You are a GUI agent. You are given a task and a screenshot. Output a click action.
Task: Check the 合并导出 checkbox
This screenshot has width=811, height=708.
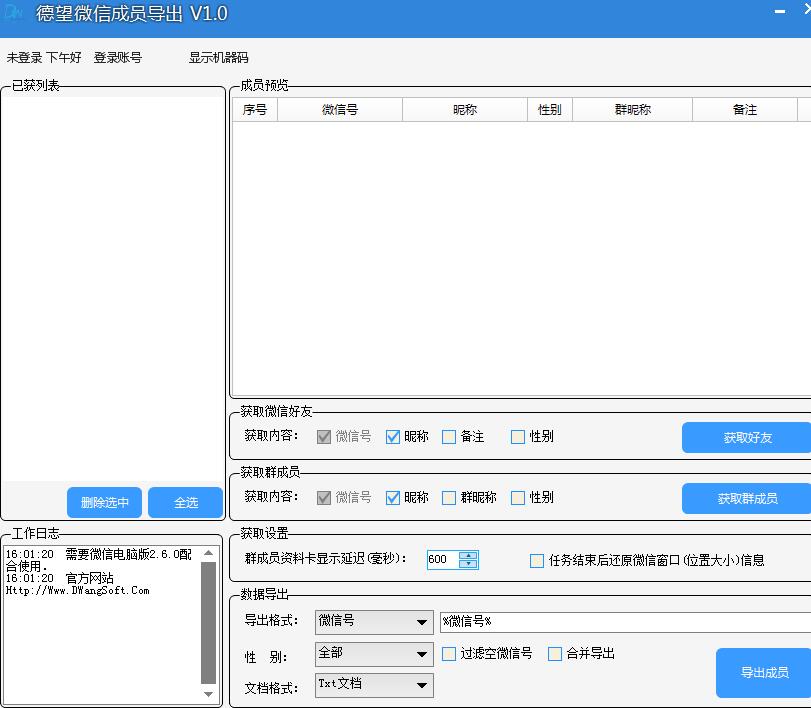(554, 653)
